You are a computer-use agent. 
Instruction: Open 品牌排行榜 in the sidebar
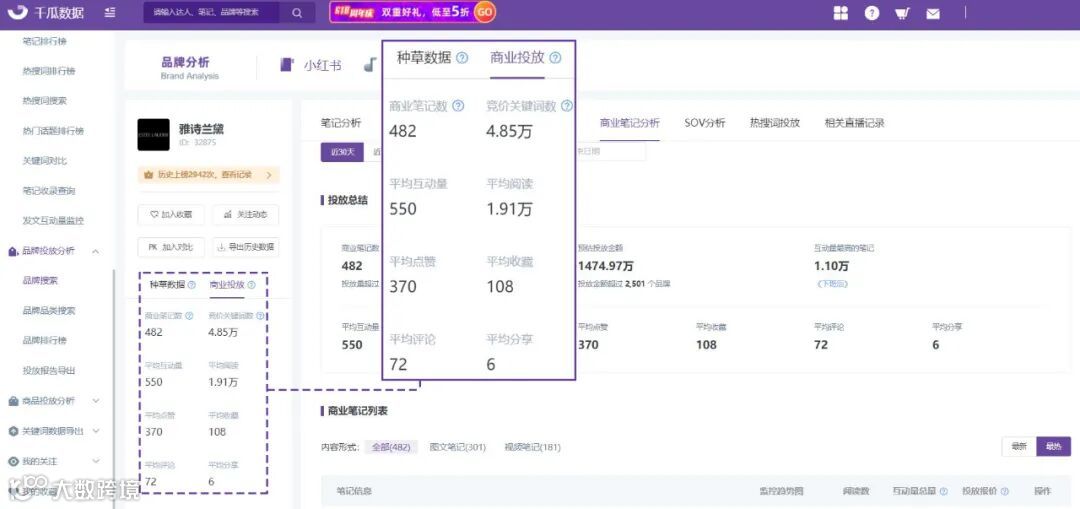click(45, 340)
